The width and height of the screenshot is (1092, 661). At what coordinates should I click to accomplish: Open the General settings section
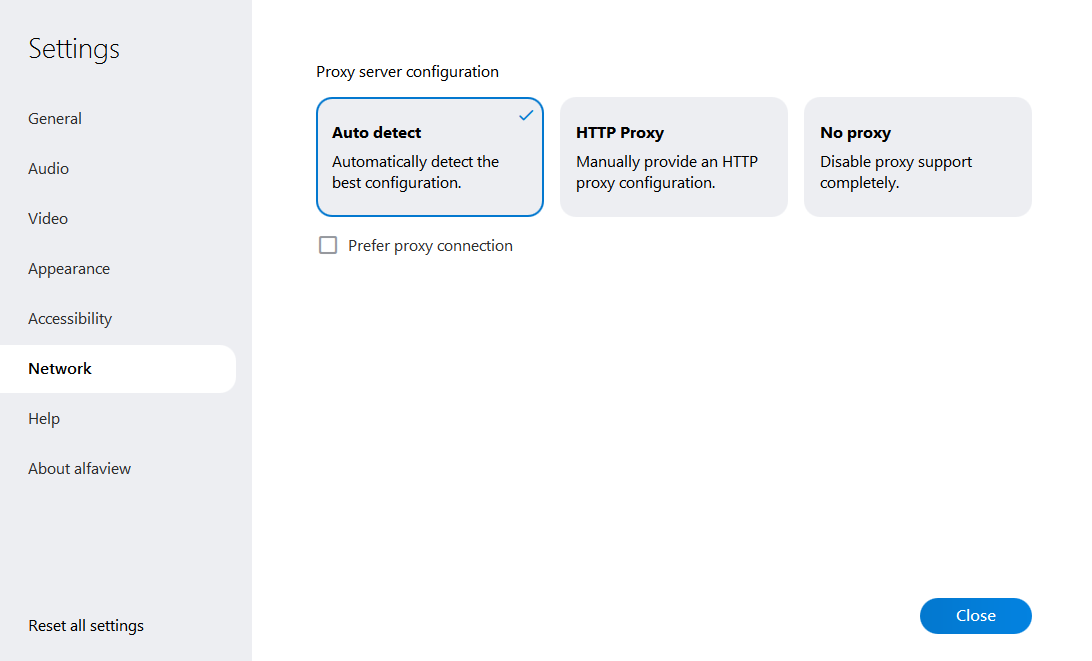tap(55, 119)
